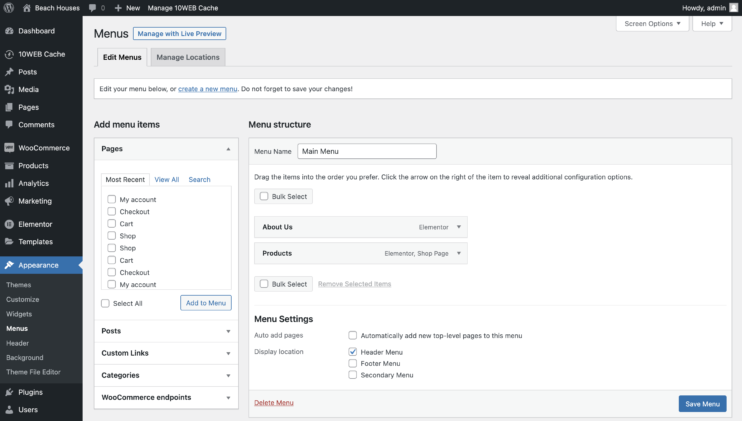
Task: Click the 10WEB Cache sidebar icon
Action: click(9, 54)
